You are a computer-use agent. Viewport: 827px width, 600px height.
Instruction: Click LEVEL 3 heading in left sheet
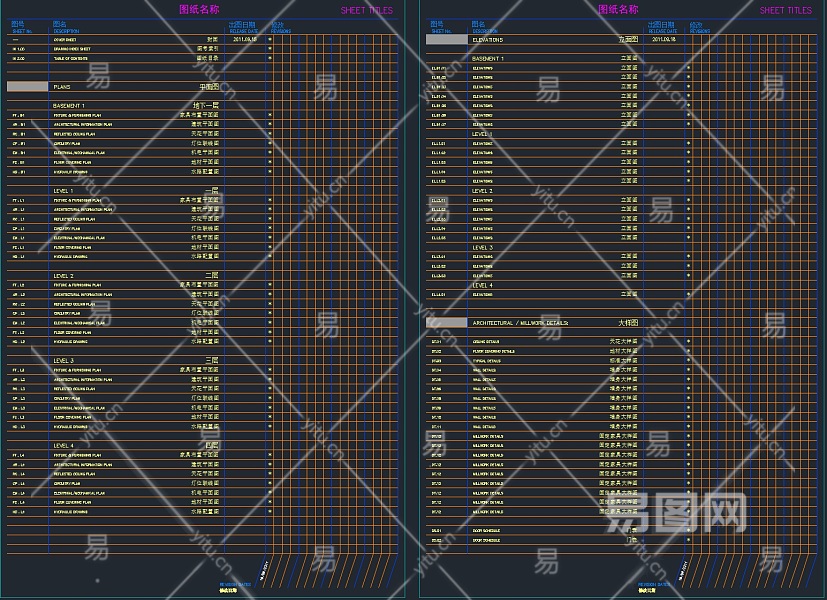pyautogui.click(x=63, y=360)
